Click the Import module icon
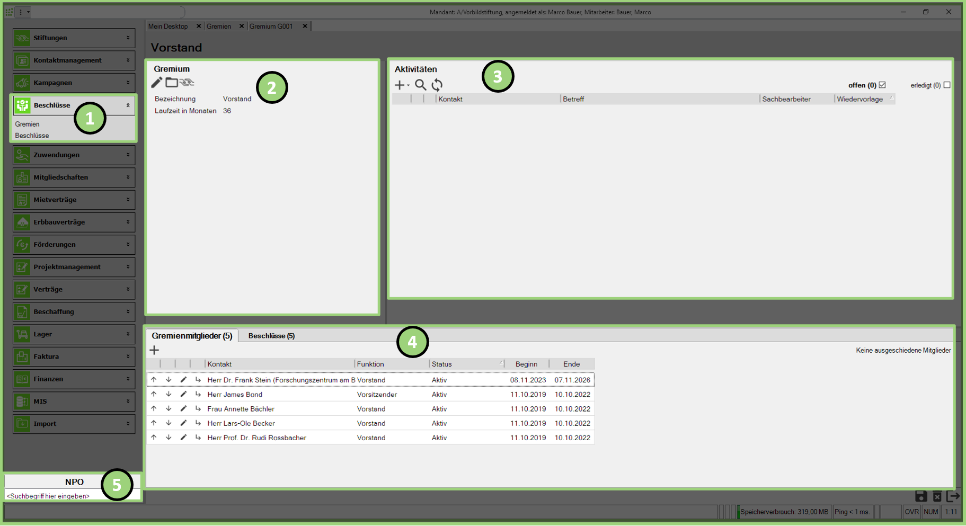The height and width of the screenshot is (526, 966). click(22, 424)
